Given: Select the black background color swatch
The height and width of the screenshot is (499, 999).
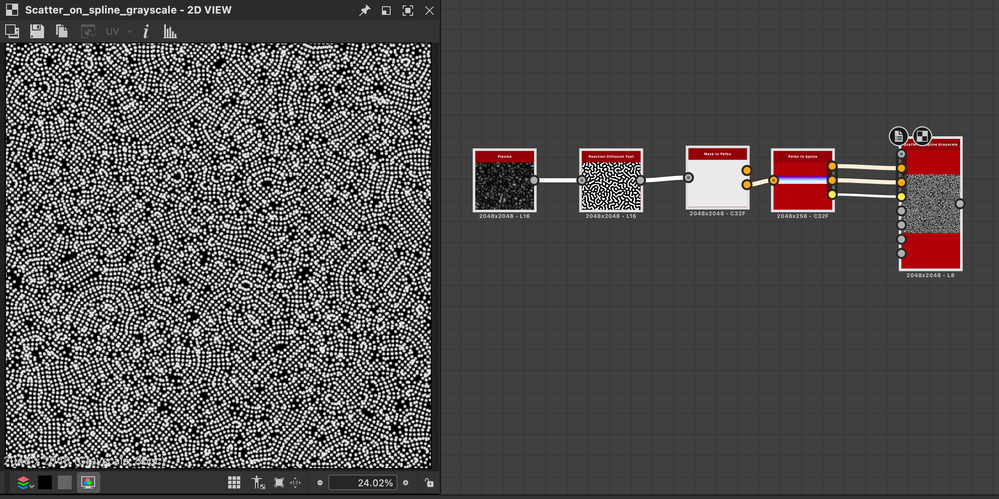Looking at the screenshot, I should [45, 482].
